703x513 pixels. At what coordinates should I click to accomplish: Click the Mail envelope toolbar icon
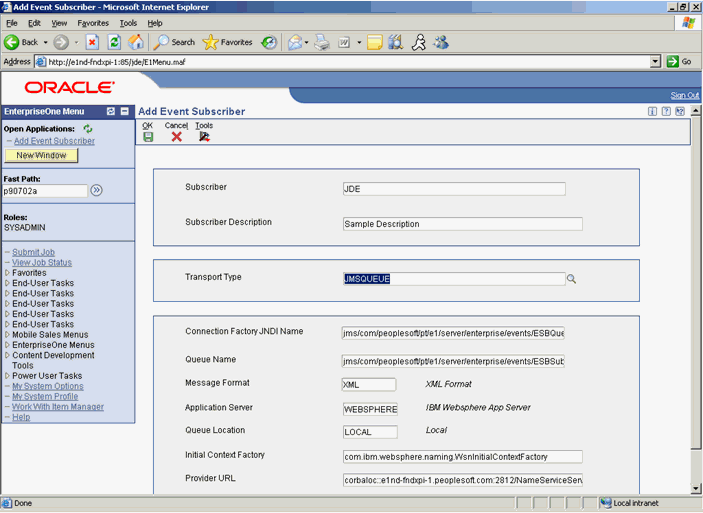[295, 43]
